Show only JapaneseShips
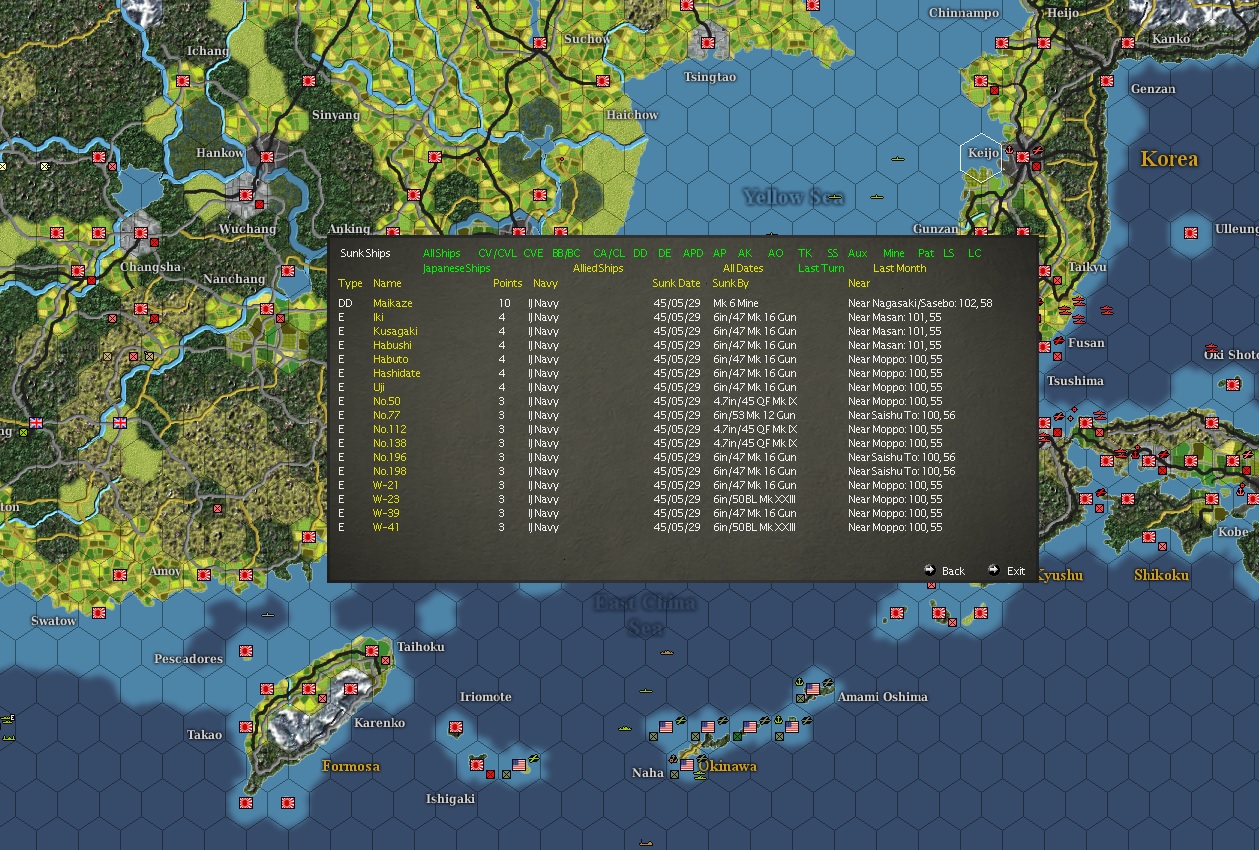Image resolution: width=1259 pixels, height=850 pixels. pyautogui.click(x=457, y=269)
